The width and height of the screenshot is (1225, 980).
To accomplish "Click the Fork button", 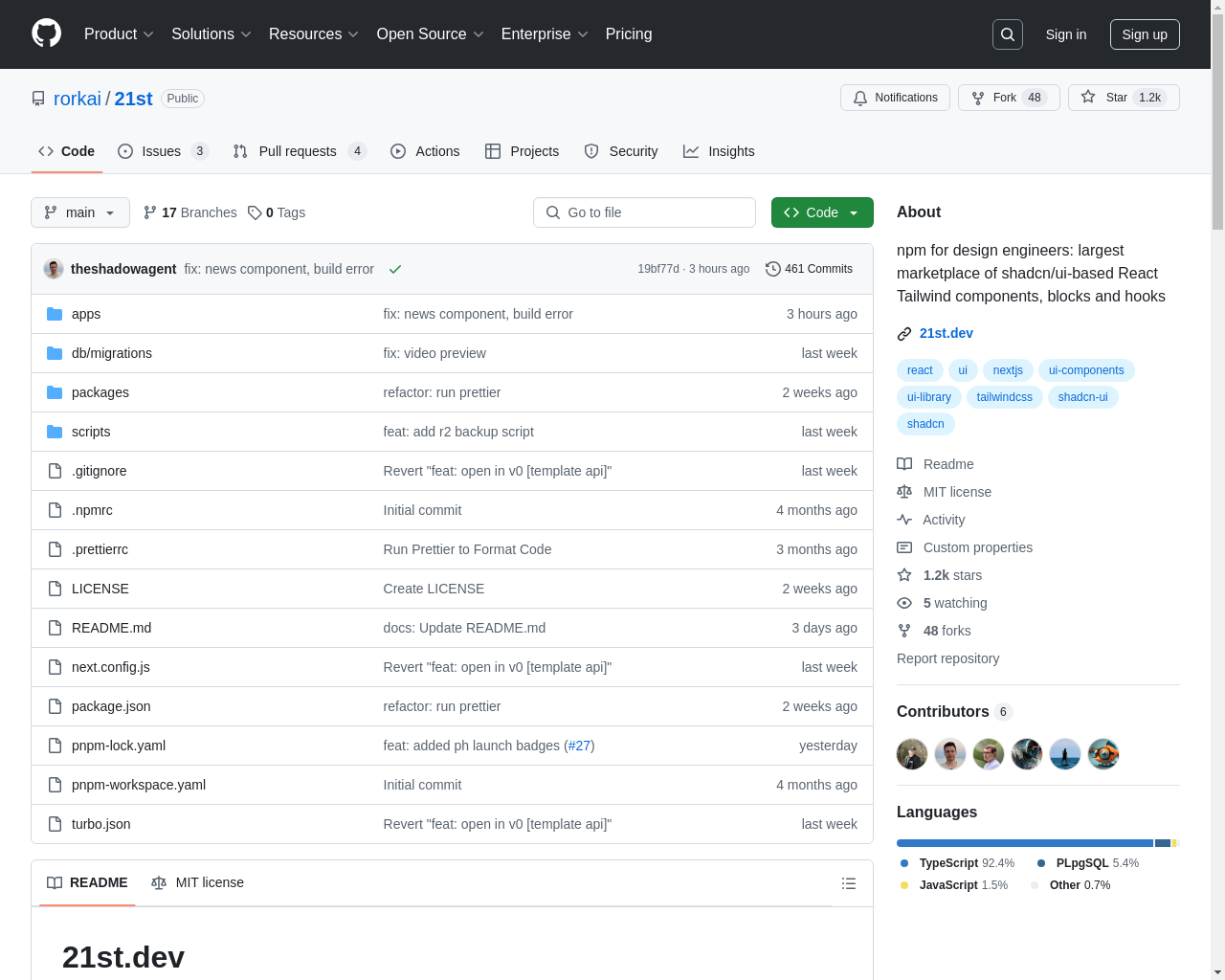I will [x=1009, y=98].
